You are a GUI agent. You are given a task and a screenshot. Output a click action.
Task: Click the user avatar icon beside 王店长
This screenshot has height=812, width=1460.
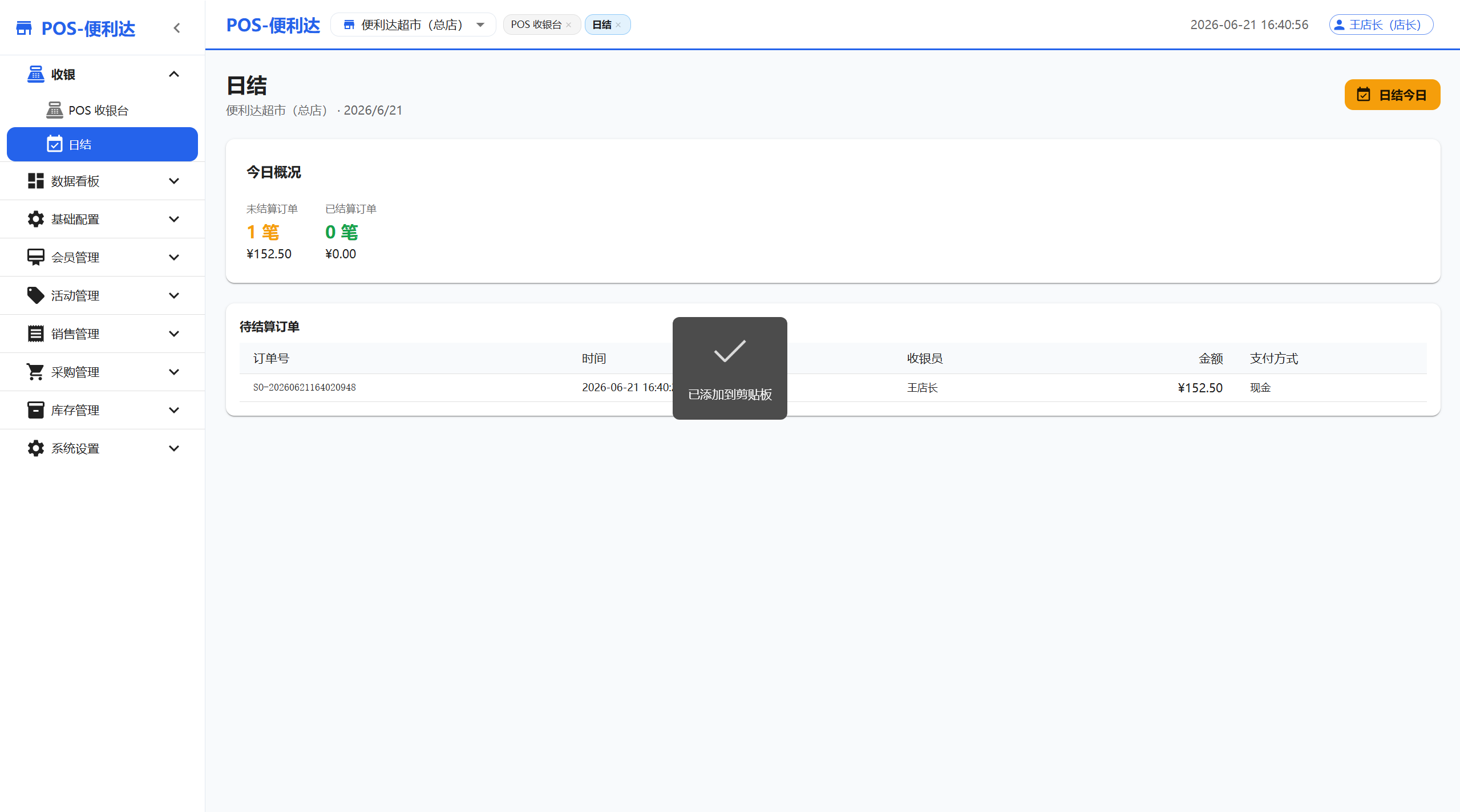[x=1339, y=25]
